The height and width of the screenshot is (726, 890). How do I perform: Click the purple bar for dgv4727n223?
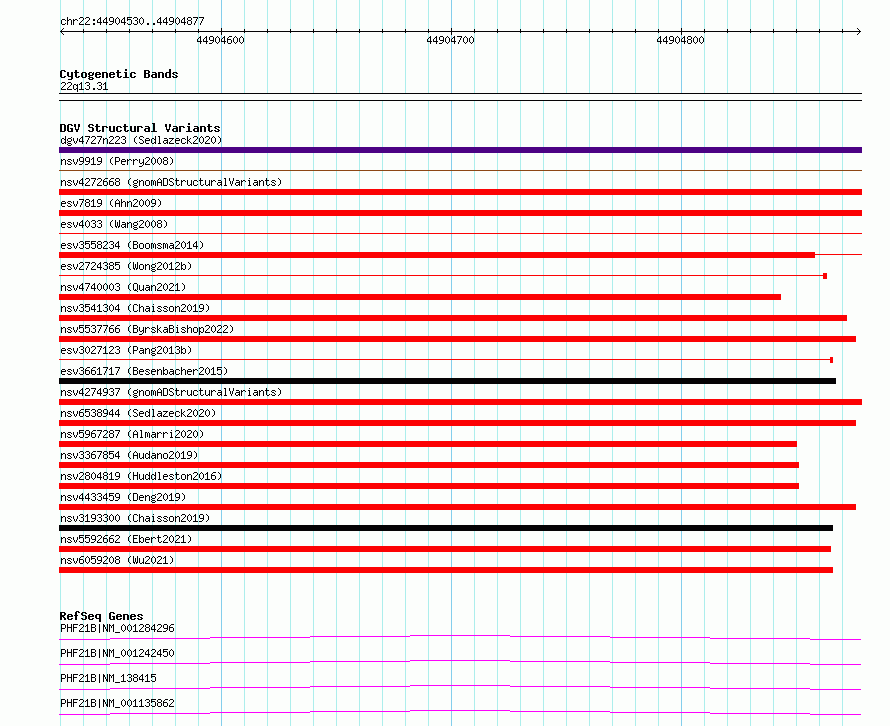pyautogui.click(x=460, y=150)
